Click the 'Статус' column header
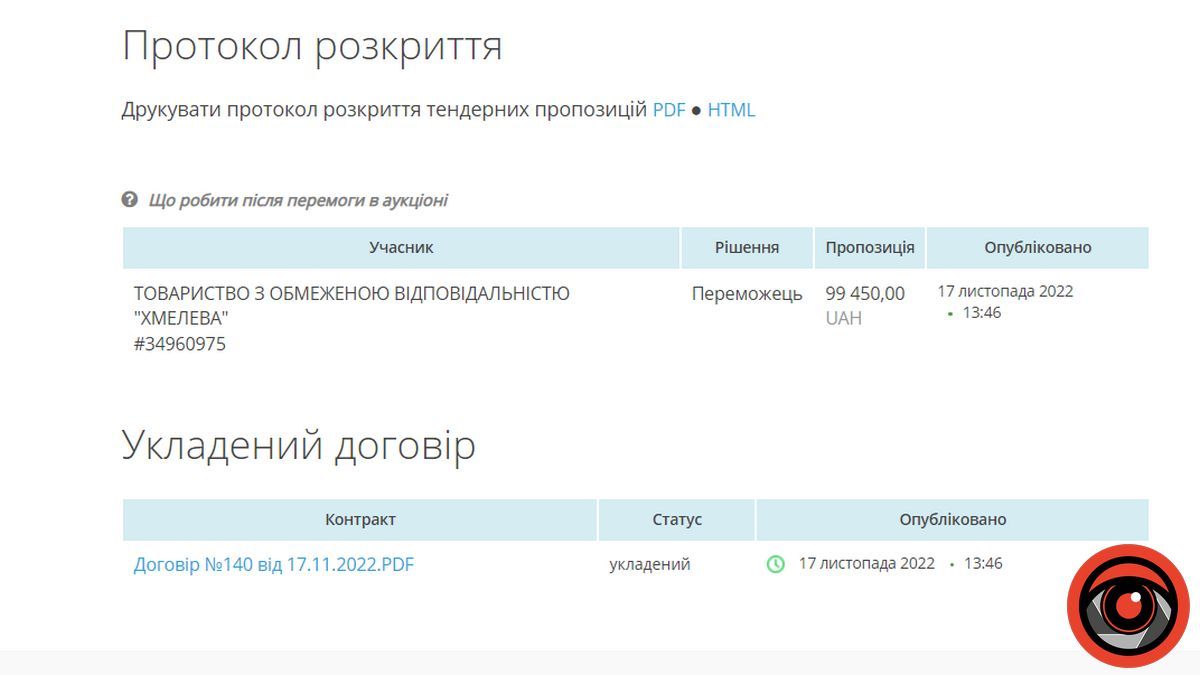 click(677, 519)
